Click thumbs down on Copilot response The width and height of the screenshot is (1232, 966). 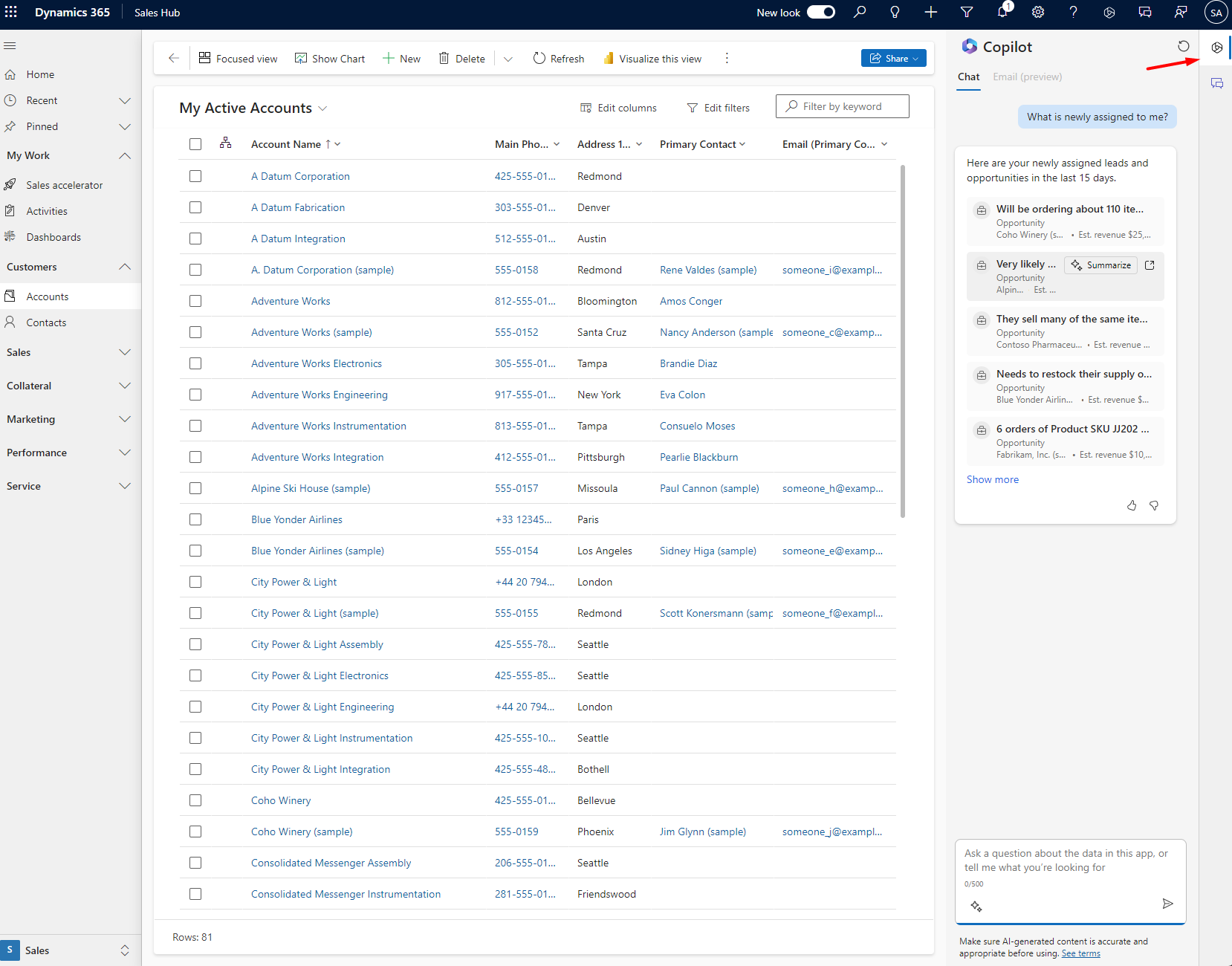pos(1154,505)
